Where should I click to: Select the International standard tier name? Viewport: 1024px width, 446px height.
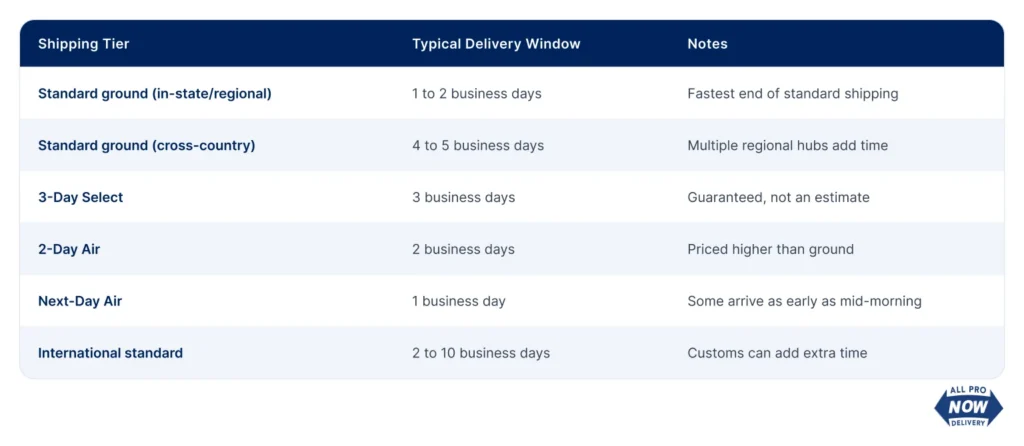110,353
